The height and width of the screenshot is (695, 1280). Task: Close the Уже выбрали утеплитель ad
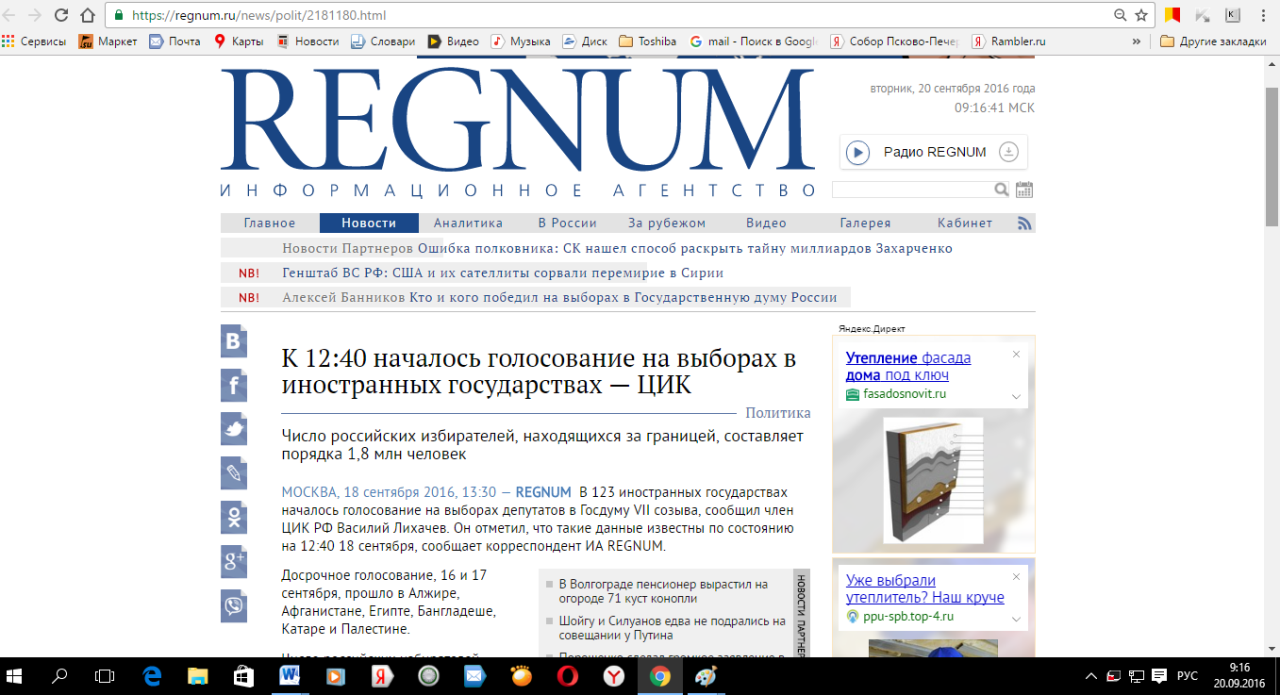(1016, 576)
